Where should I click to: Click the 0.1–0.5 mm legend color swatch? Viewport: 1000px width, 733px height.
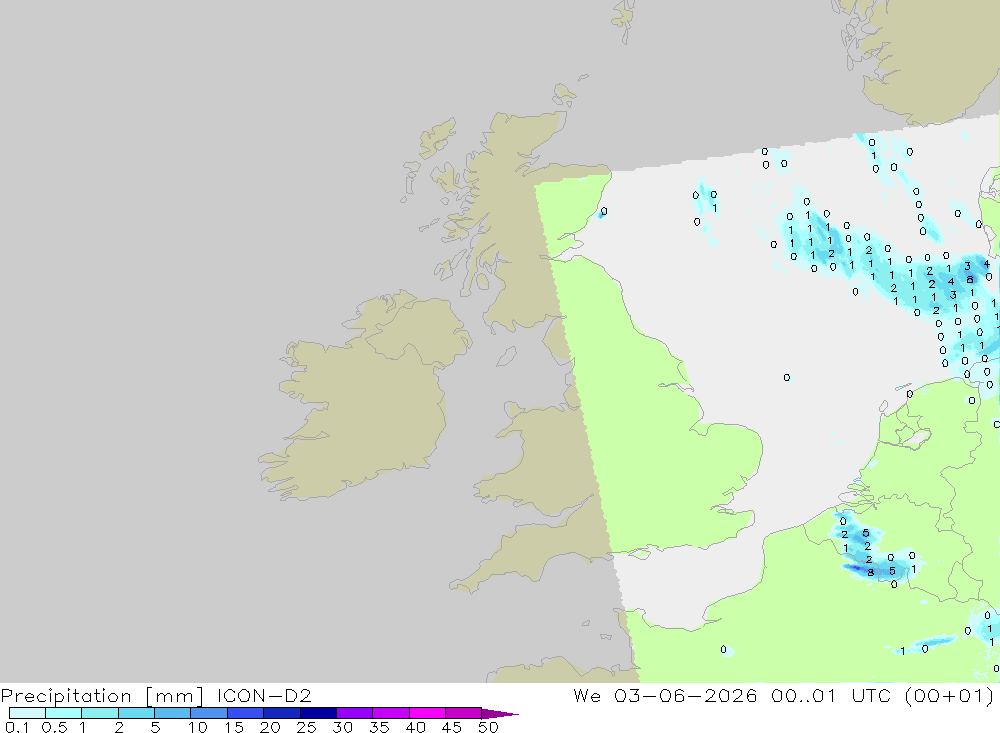click(27, 713)
